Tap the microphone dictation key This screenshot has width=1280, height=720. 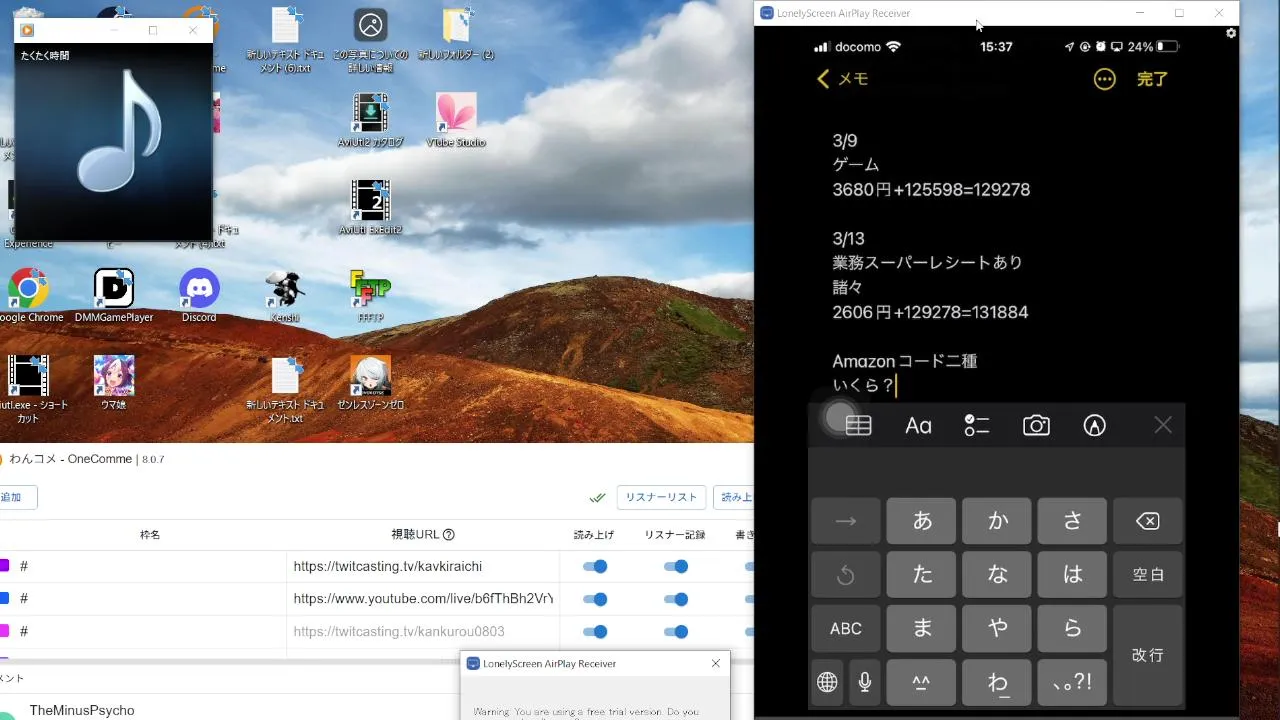(x=865, y=682)
